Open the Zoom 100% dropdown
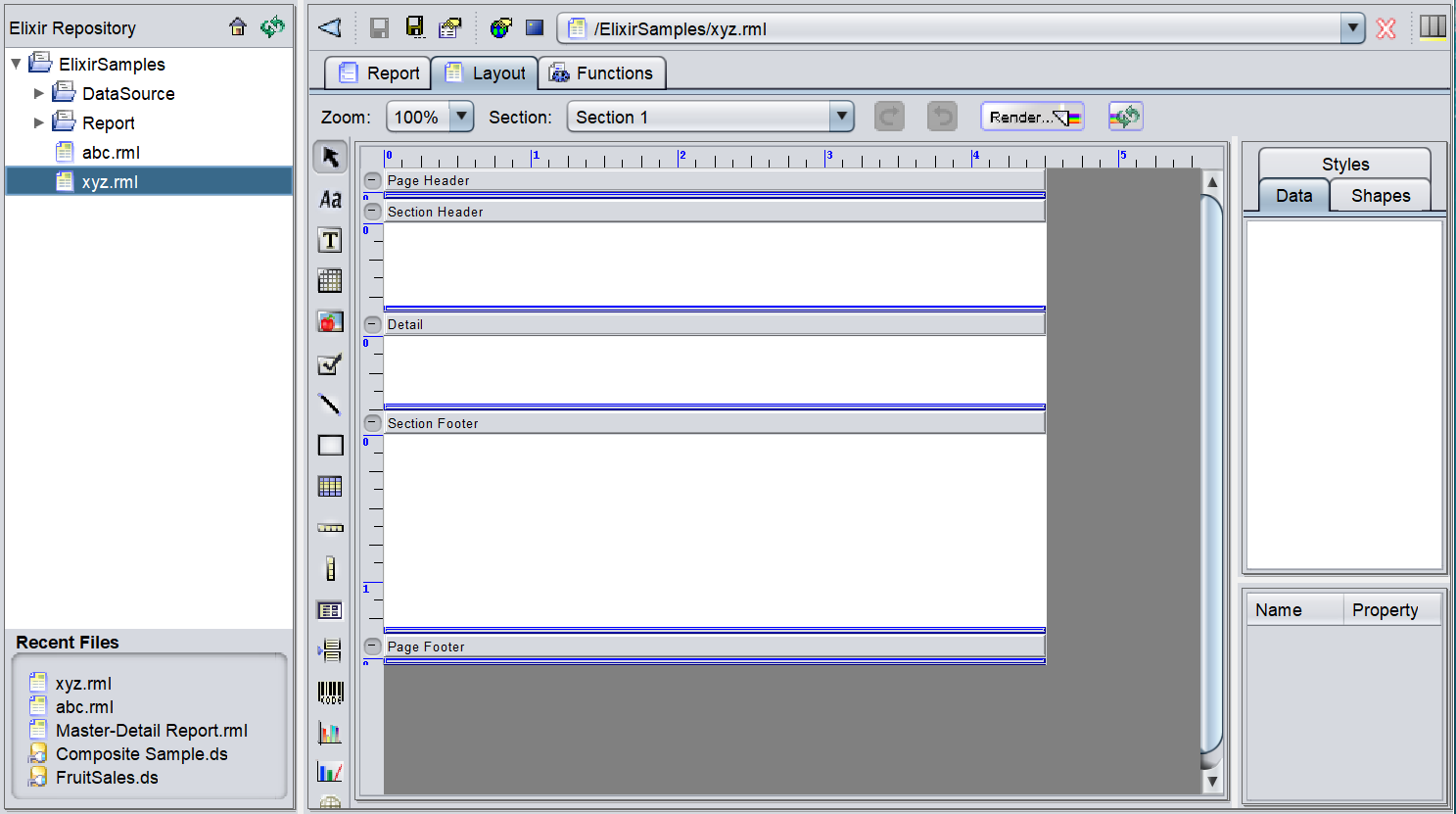 461,117
